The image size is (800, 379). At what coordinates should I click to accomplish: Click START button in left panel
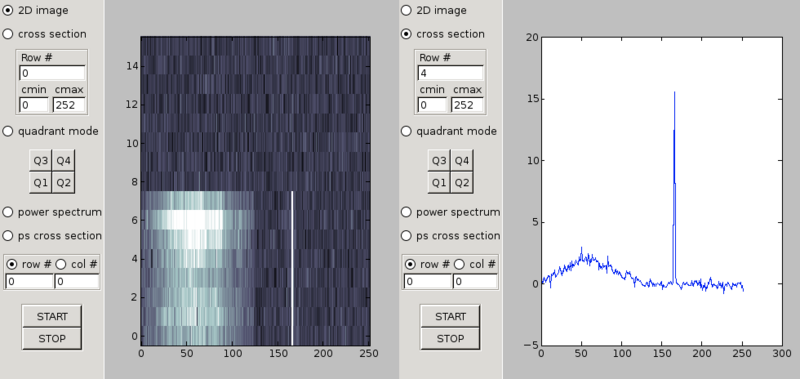[52, 316]
